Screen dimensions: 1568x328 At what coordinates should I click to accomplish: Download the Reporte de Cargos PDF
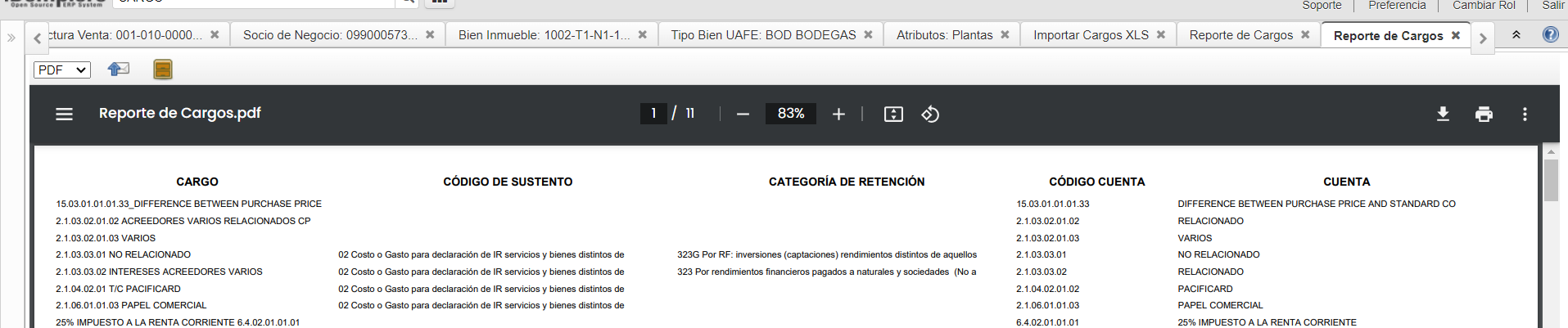click(1443, 114)
